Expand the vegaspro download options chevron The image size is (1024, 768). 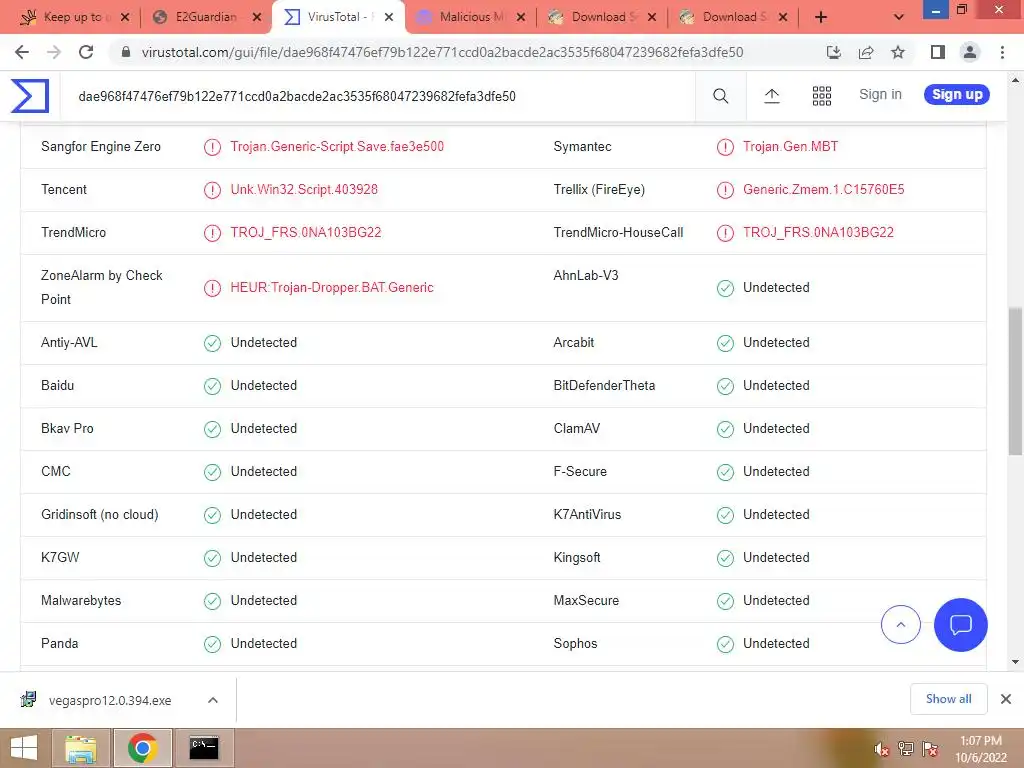coord(213,700)
